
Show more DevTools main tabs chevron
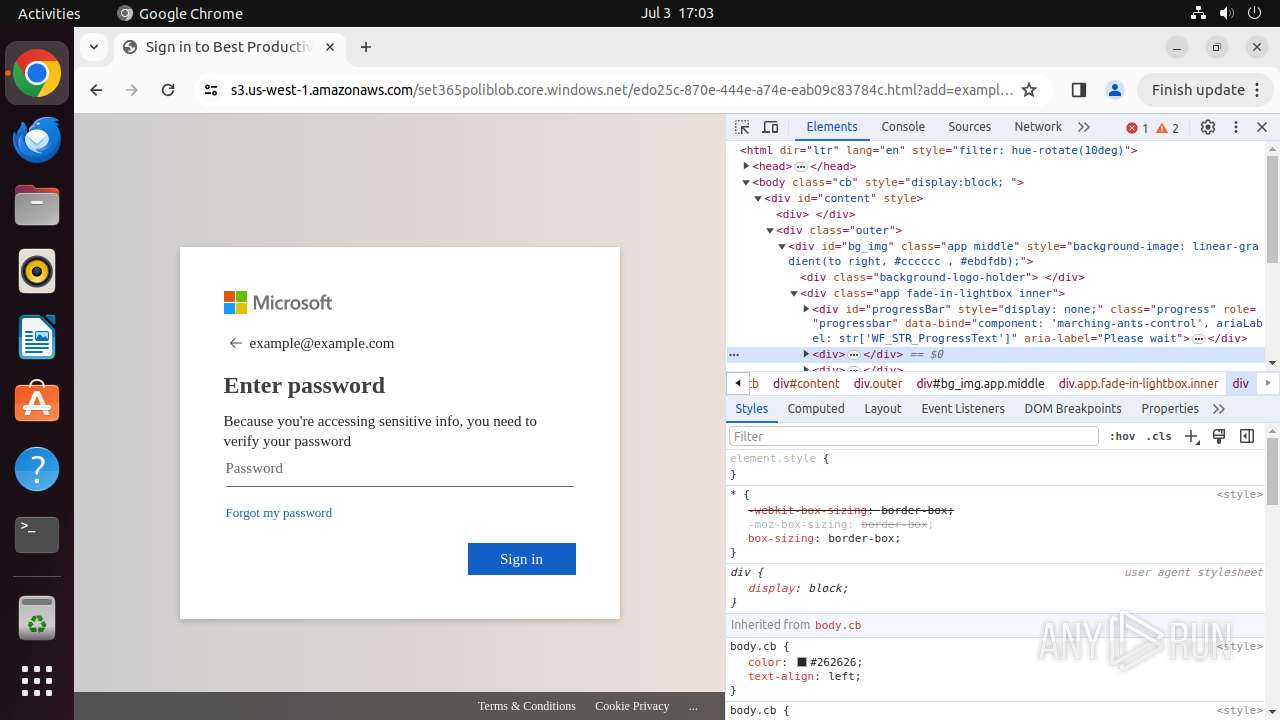tap(1084, 127)
